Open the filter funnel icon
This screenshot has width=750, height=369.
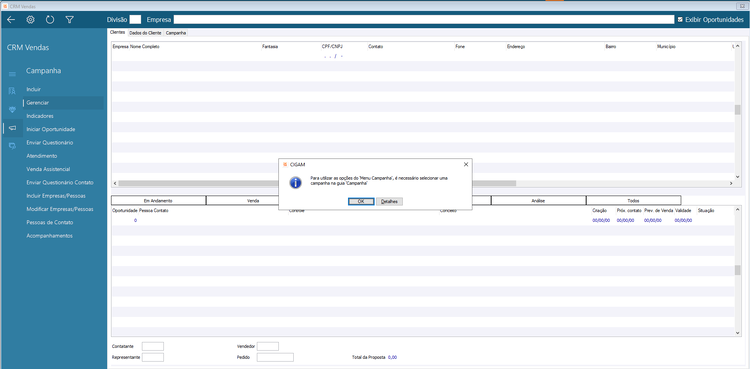(x=69, y=20)
